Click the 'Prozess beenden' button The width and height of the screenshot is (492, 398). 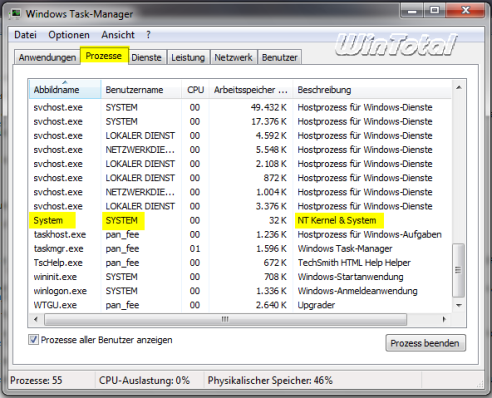click(x=425, y=343)
